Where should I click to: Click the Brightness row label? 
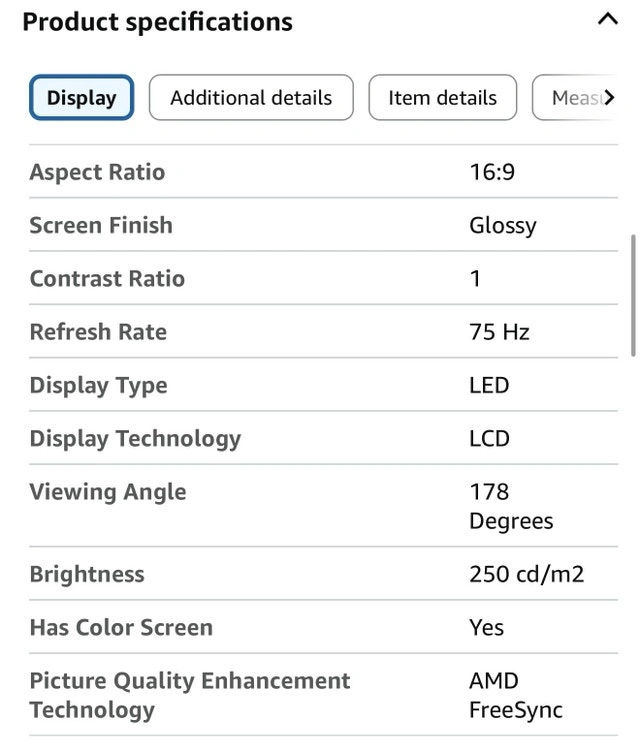point(87,574)
